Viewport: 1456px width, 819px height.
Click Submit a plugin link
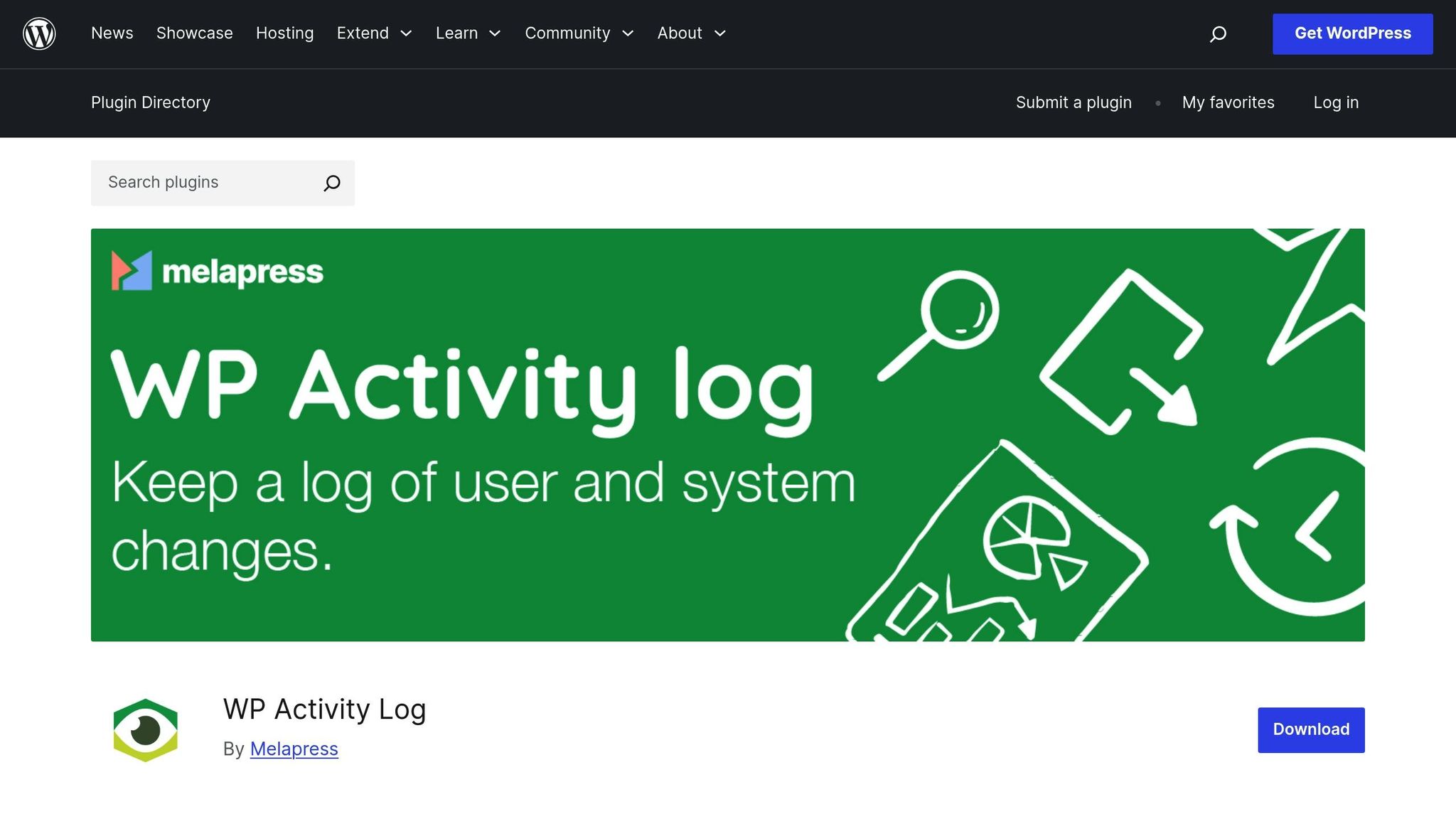[1074, 102]
